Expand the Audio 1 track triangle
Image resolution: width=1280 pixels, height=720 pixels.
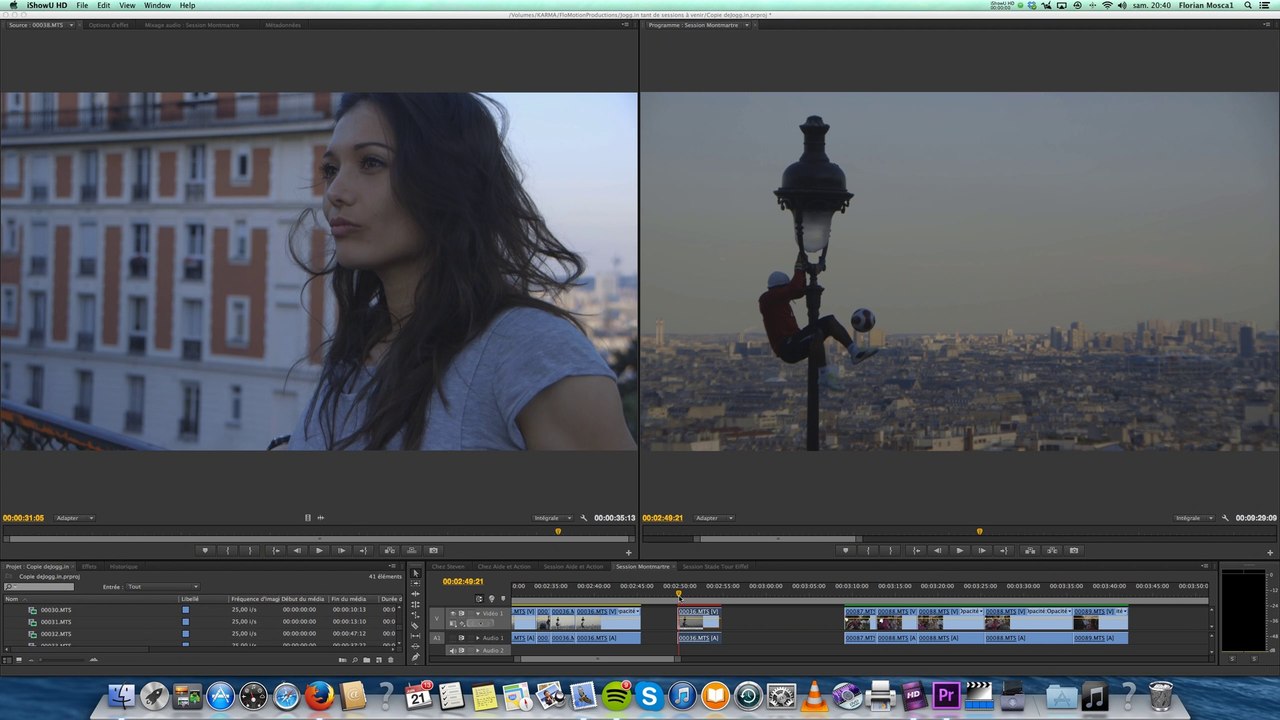(478, 638)
